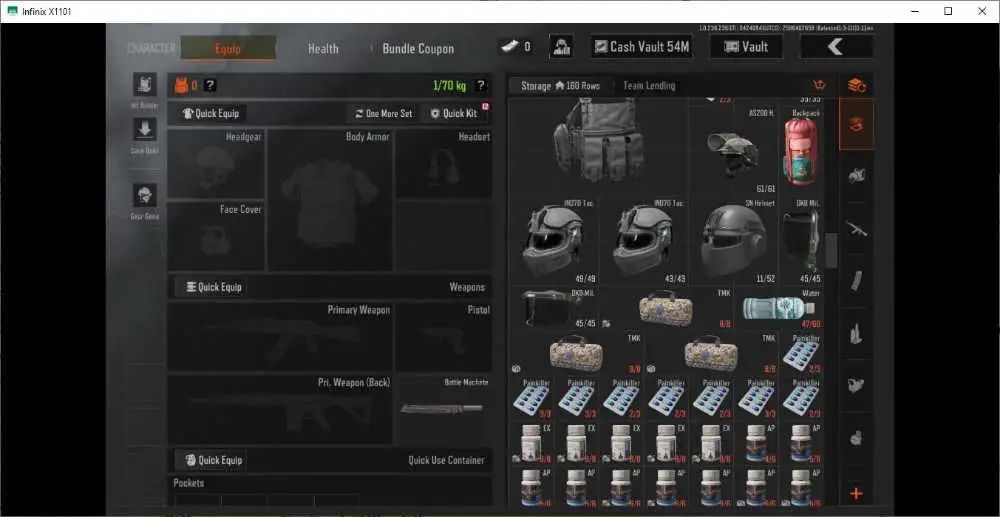Switch to the Team Lending tab
1000x517 pixels.
click(649, 85)
